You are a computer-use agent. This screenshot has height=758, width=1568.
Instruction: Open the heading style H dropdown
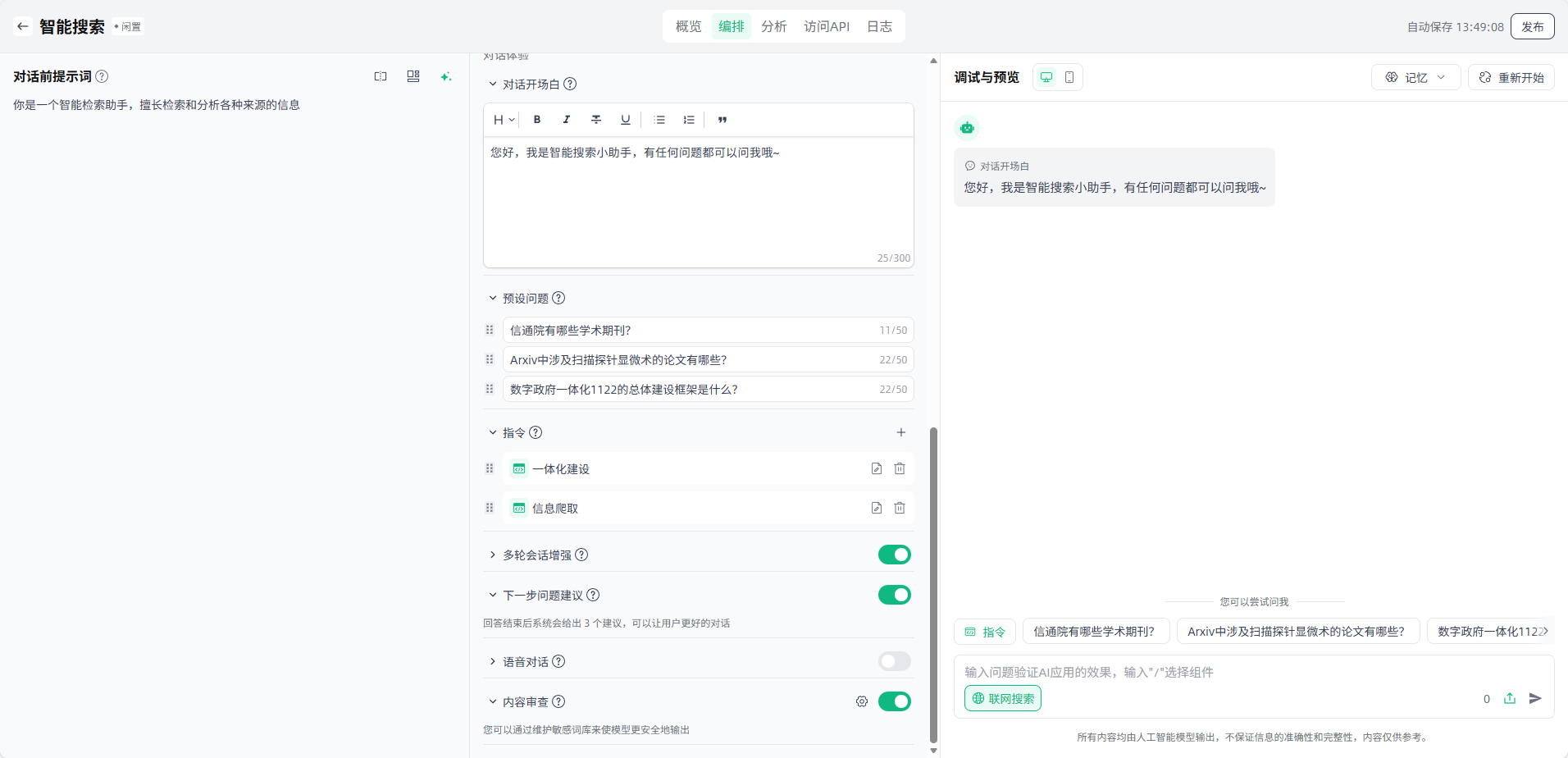[x=504, y=120]
